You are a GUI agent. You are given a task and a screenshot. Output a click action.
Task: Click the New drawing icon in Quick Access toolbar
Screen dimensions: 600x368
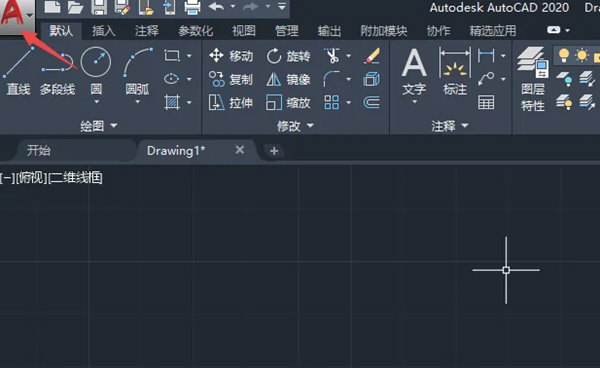point(52,7)
